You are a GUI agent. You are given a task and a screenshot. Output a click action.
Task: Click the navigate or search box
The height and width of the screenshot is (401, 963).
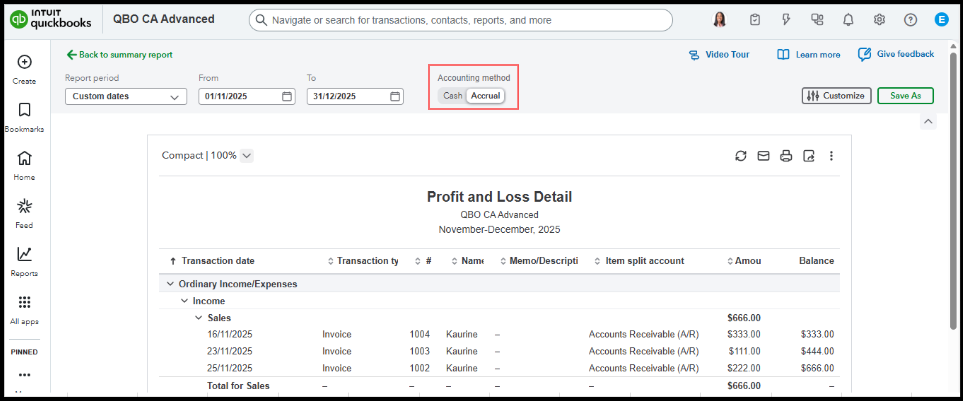click(461, 20)
